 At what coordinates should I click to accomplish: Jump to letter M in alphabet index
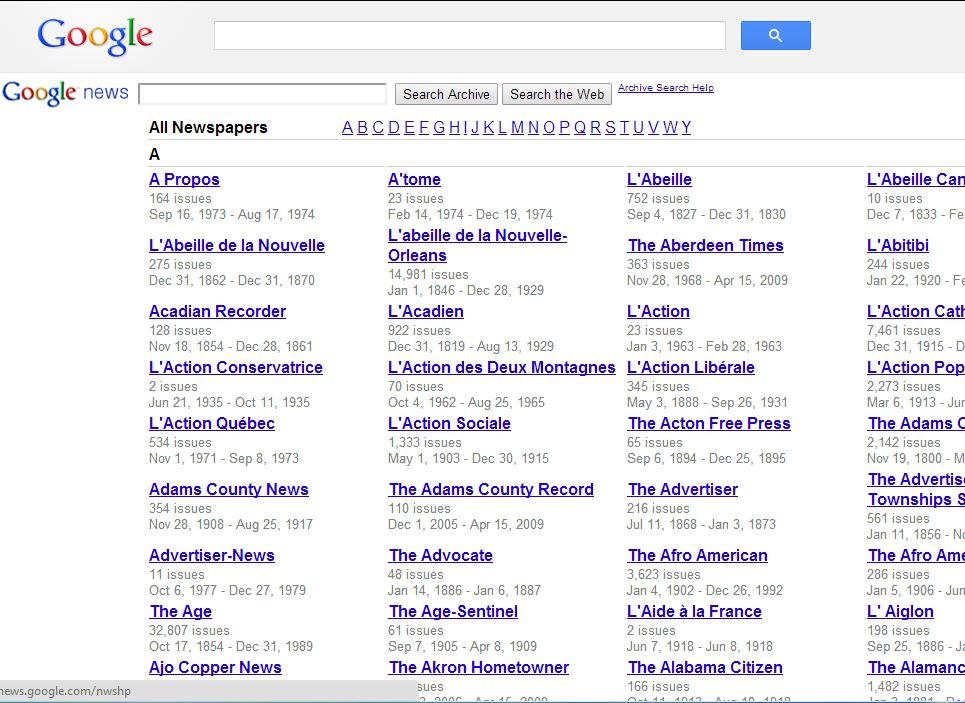pos(517,127)
